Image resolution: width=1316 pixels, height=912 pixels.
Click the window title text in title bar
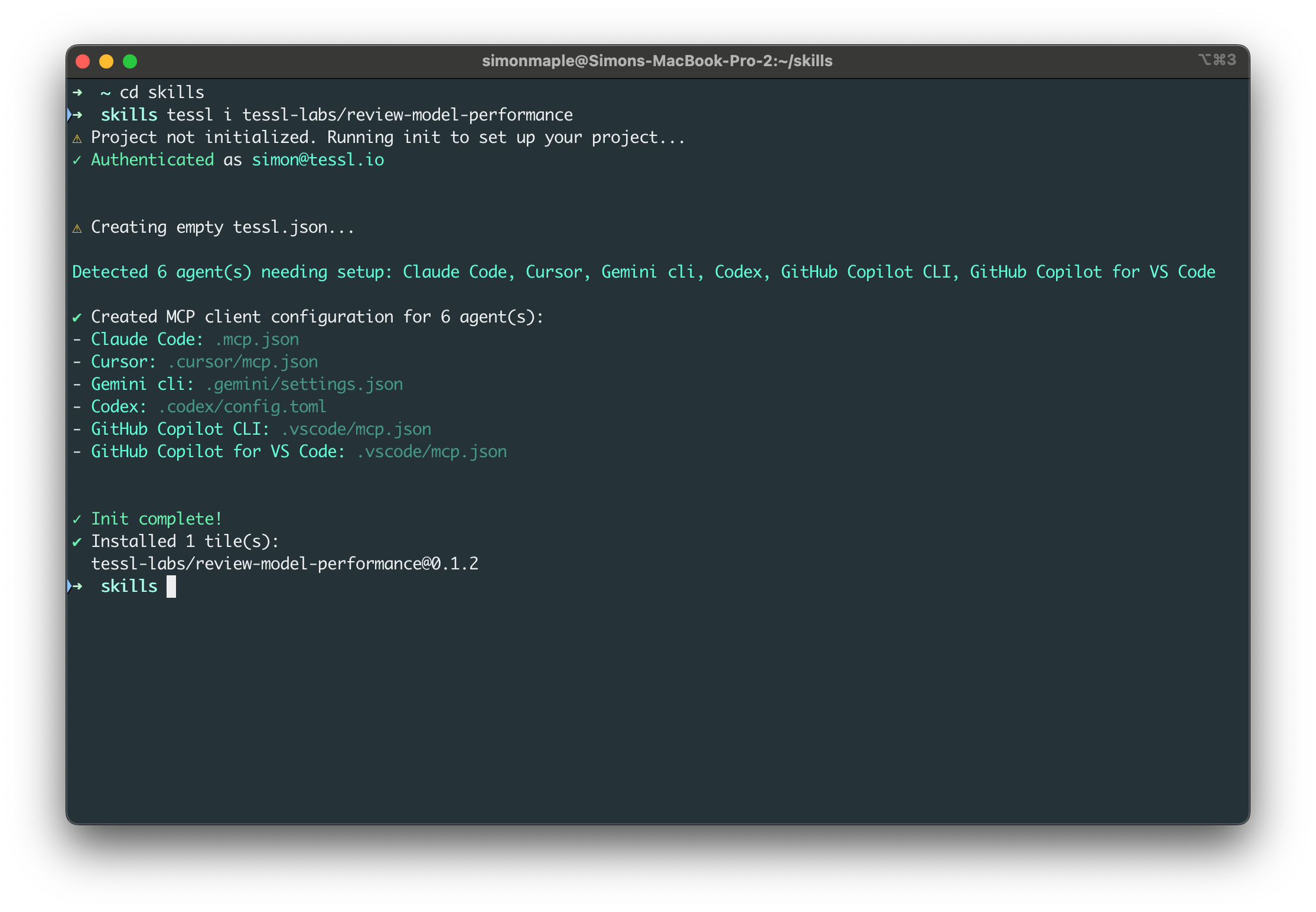tap(657, 61)
